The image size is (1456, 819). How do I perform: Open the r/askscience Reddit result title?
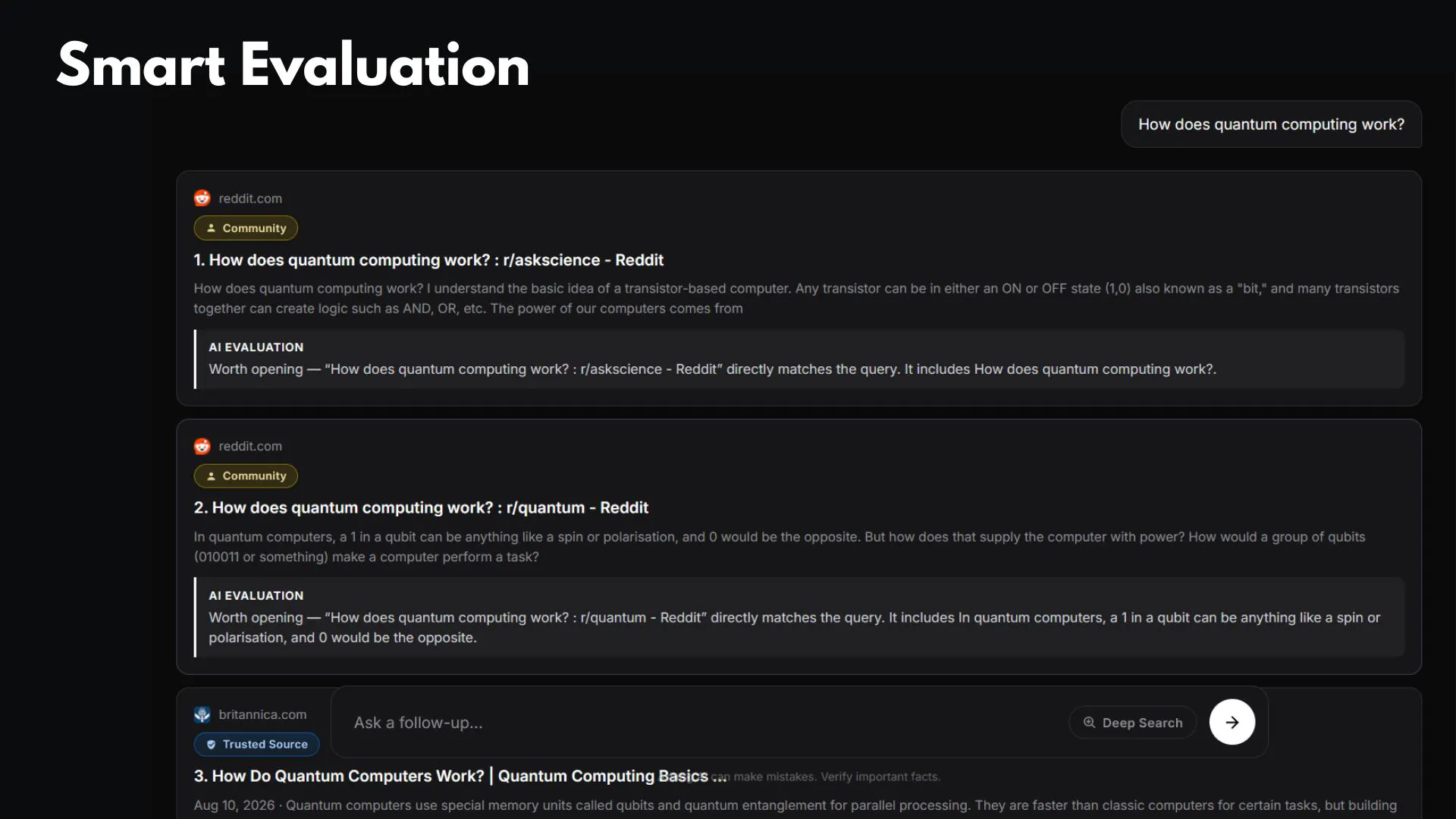[x=428, y=260]
